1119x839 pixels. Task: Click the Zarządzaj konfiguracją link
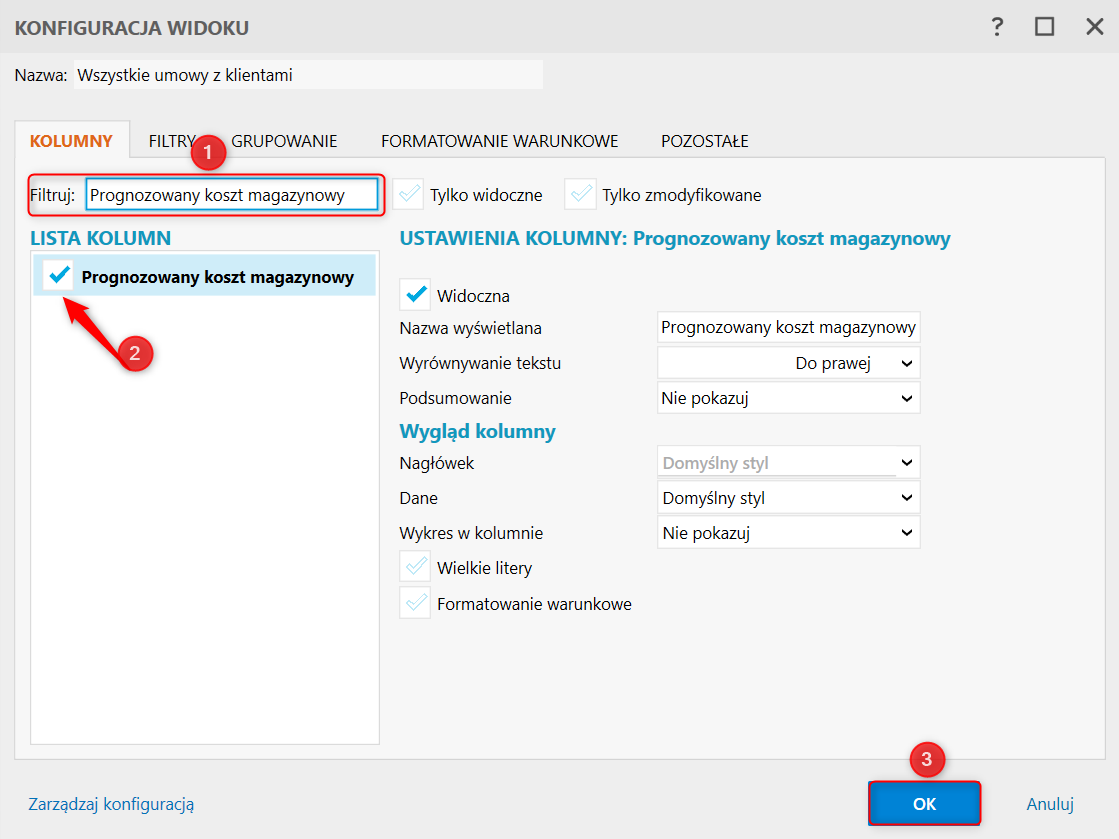111,803
